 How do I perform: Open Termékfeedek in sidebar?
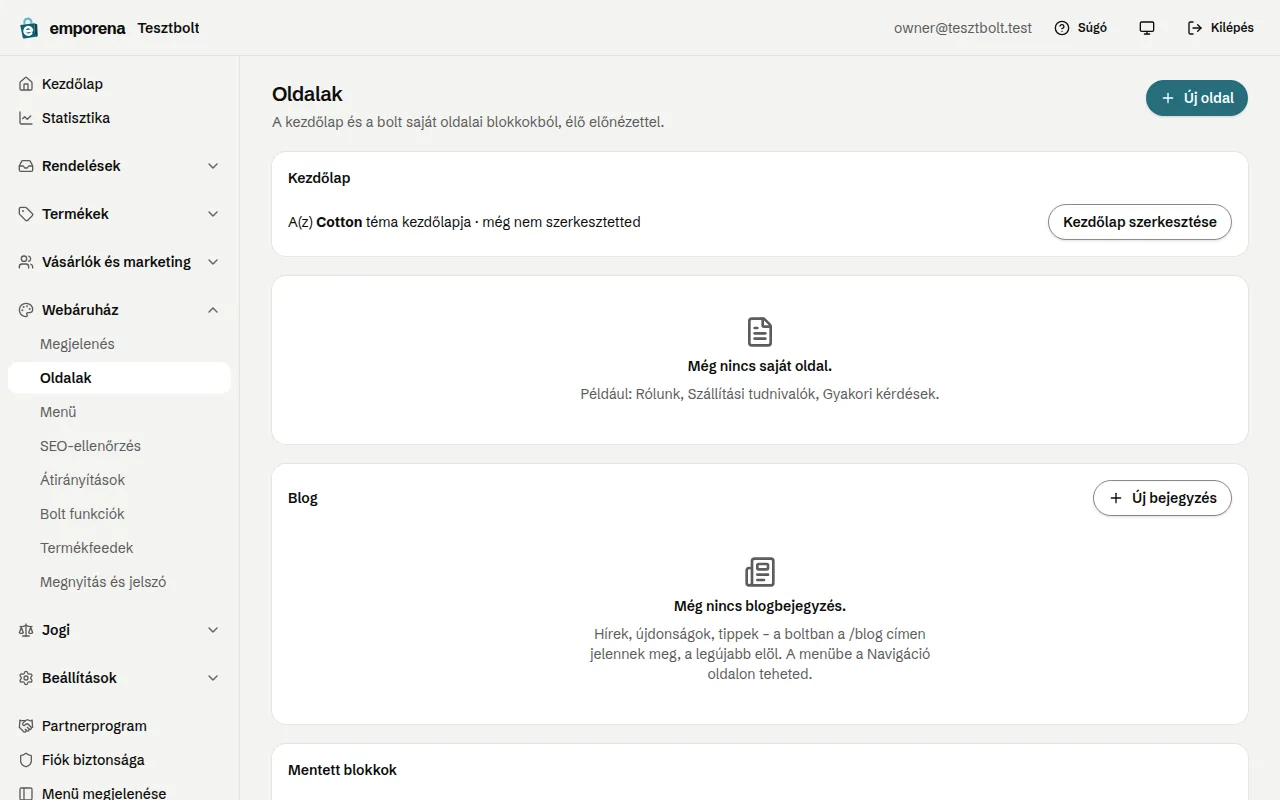[119, 548]
